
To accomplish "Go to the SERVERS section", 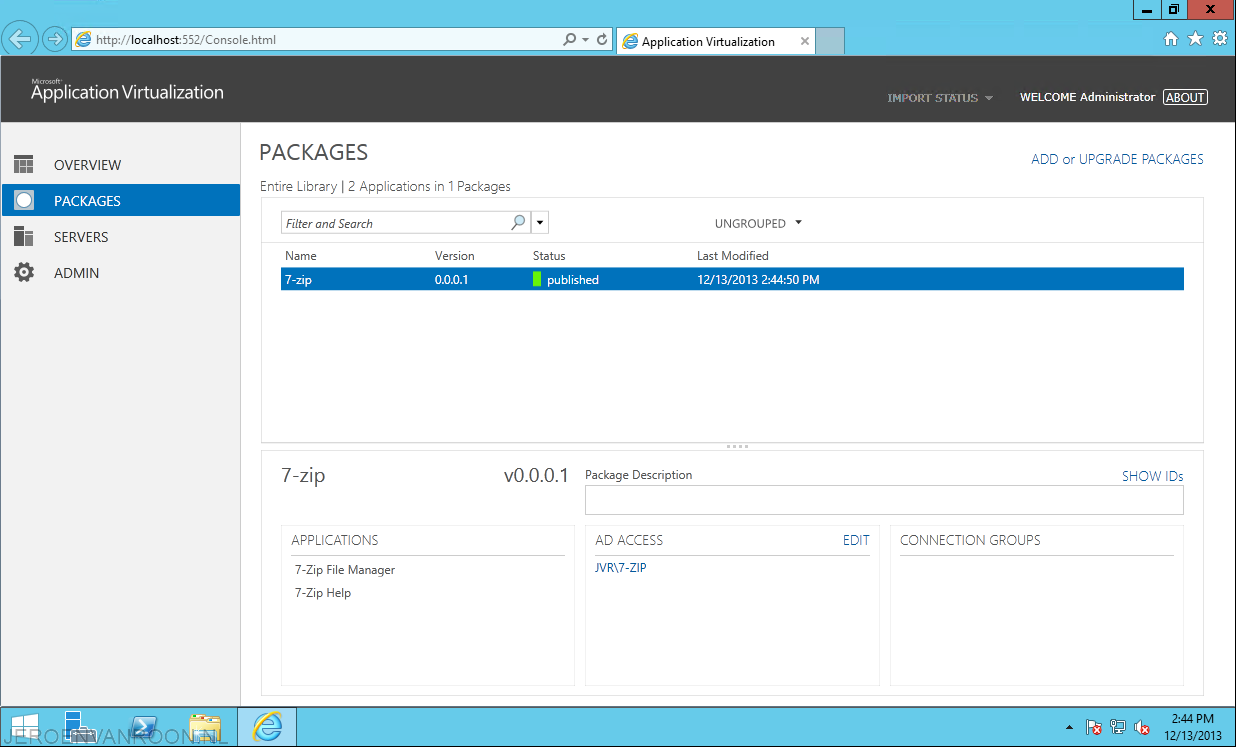I will pyautogui.click(x=81, y=237).
